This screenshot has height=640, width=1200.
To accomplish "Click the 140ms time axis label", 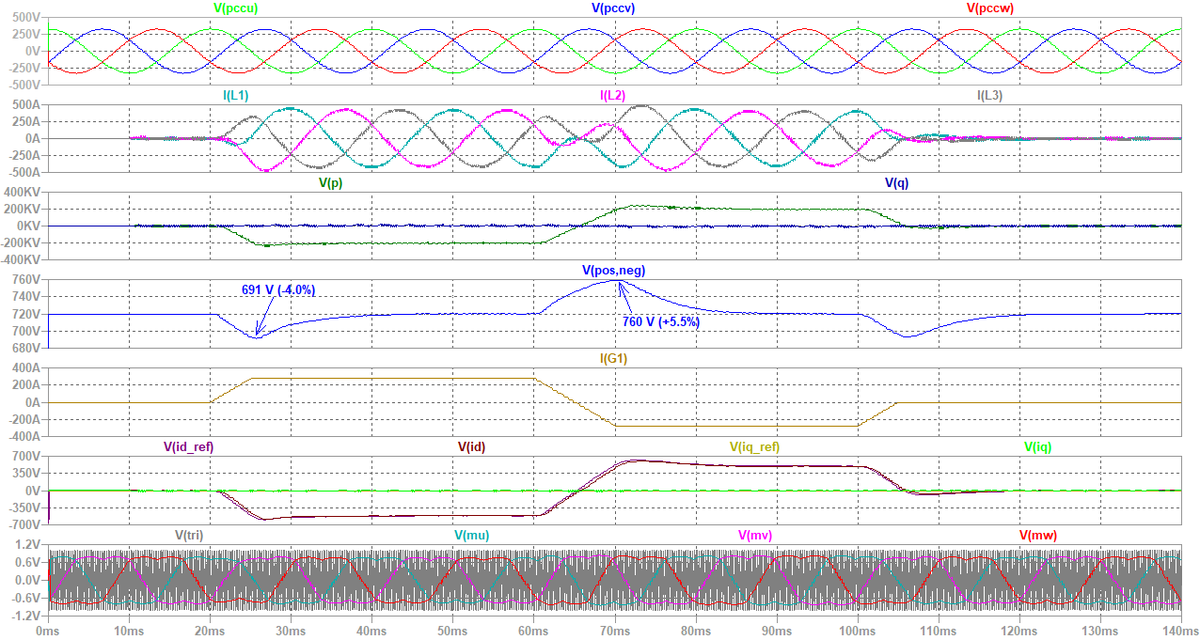I will click(1181, 632).
